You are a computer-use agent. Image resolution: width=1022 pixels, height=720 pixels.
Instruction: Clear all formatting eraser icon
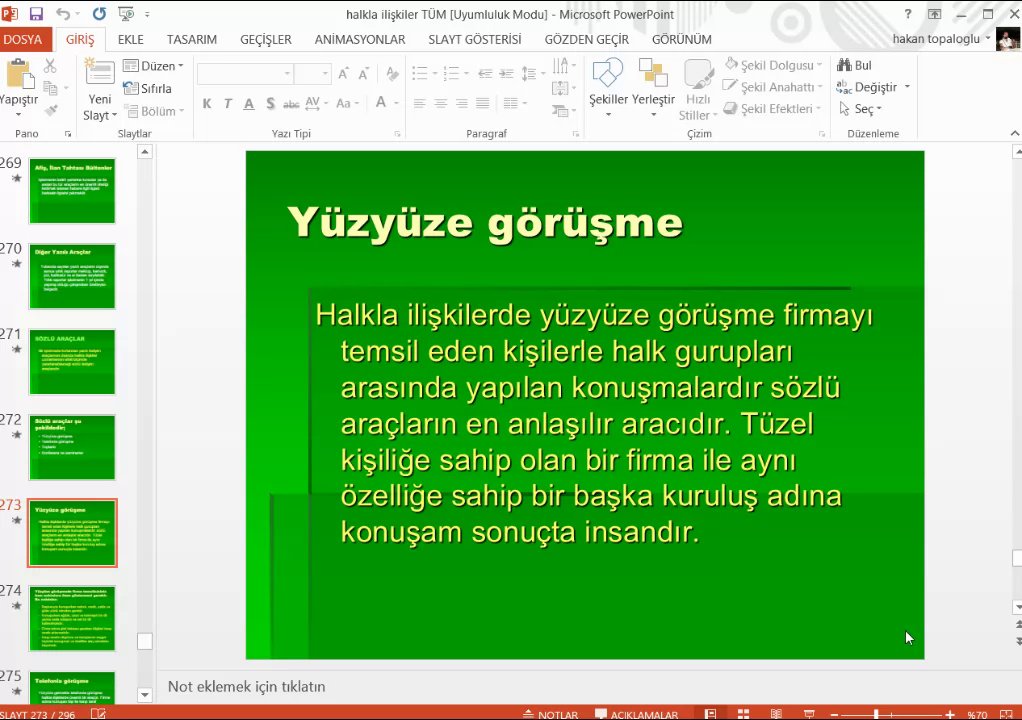pyautogui.click(x=392, y=74)
